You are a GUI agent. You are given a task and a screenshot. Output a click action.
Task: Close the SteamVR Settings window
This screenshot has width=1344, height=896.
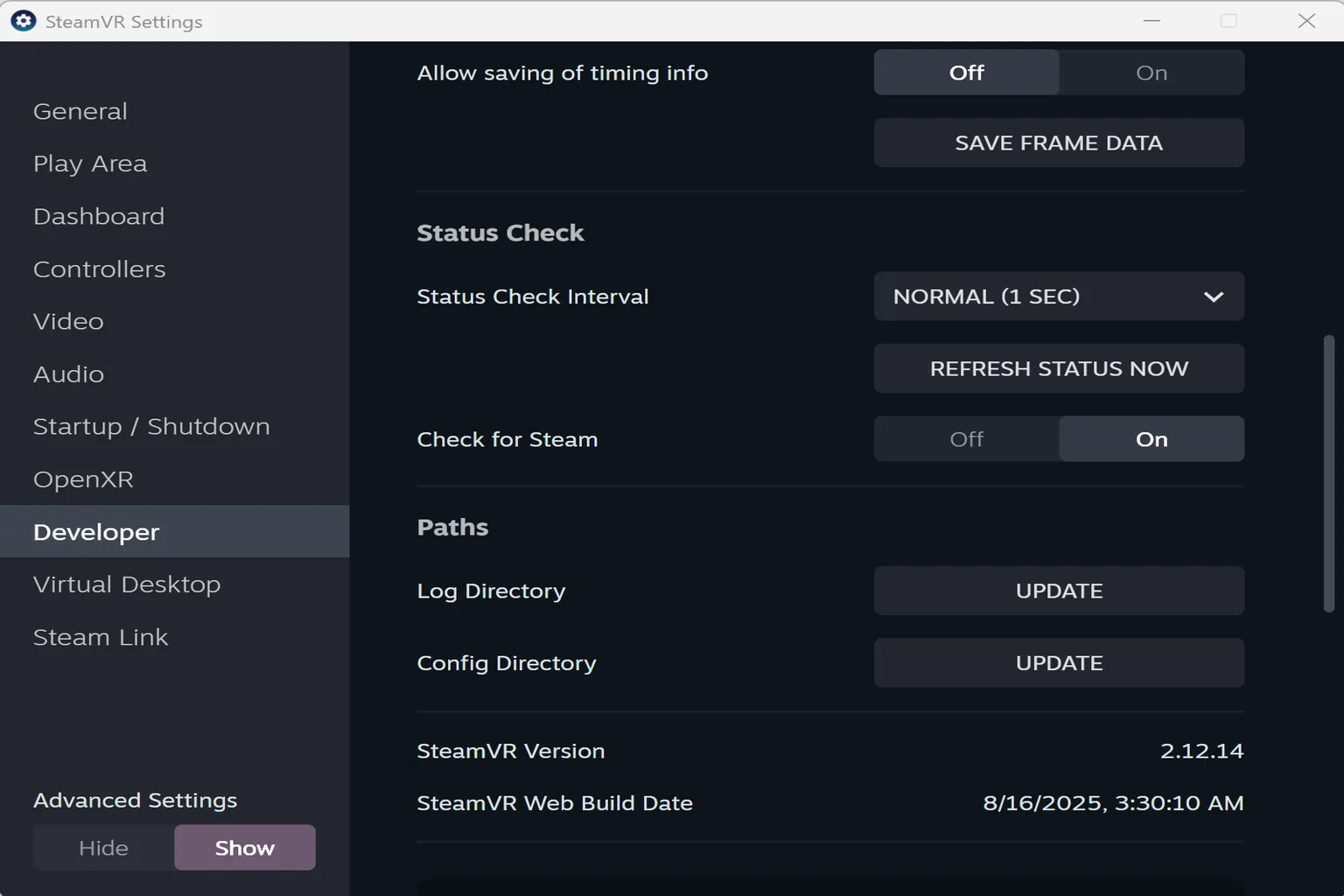tap(1306, 21)
